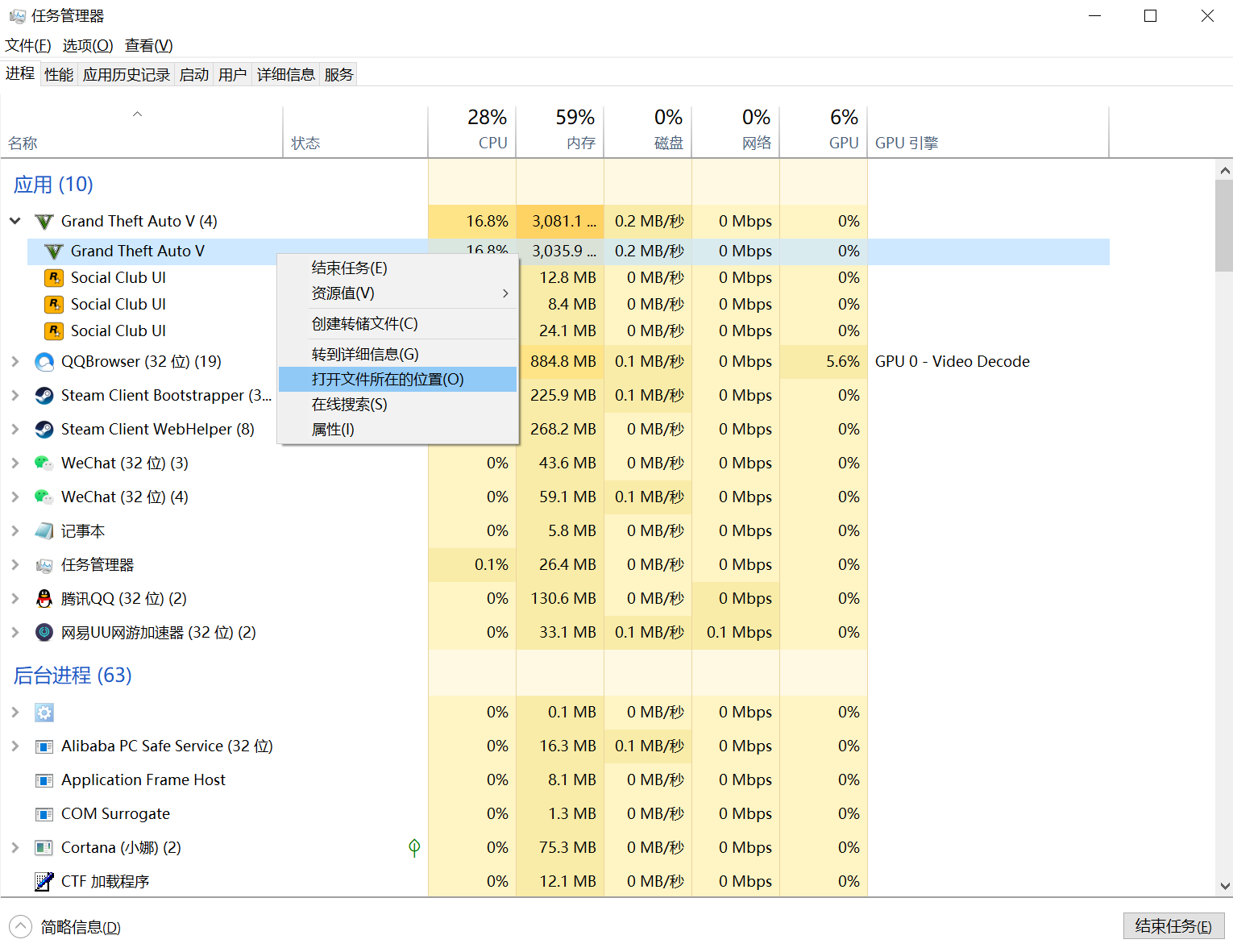
Task: Click the 简略信息(D) fewer details toggle
Action: [x=65, y=927]
